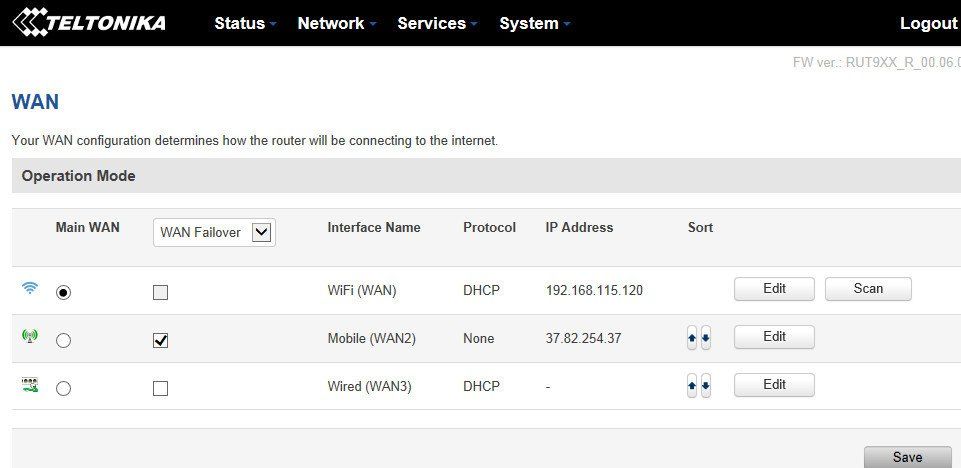Screen dimensions: 961x468
Task: Expand the Status menu
Action: pyautogui.click(x=245, y=23)
